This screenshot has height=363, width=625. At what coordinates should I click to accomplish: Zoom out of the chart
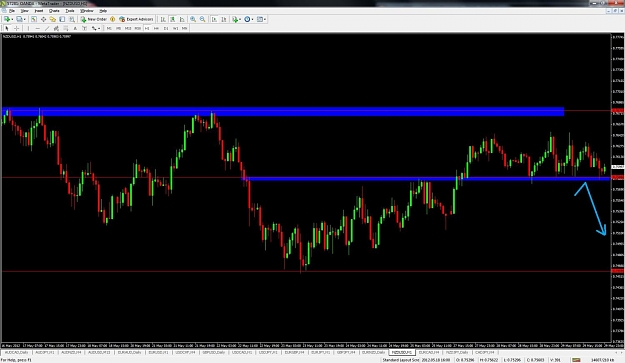202,19
